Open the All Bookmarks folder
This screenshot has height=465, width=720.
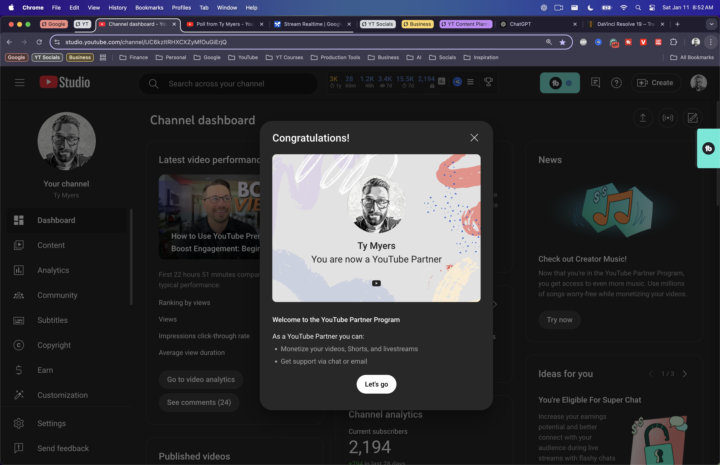tap(692, 57)
